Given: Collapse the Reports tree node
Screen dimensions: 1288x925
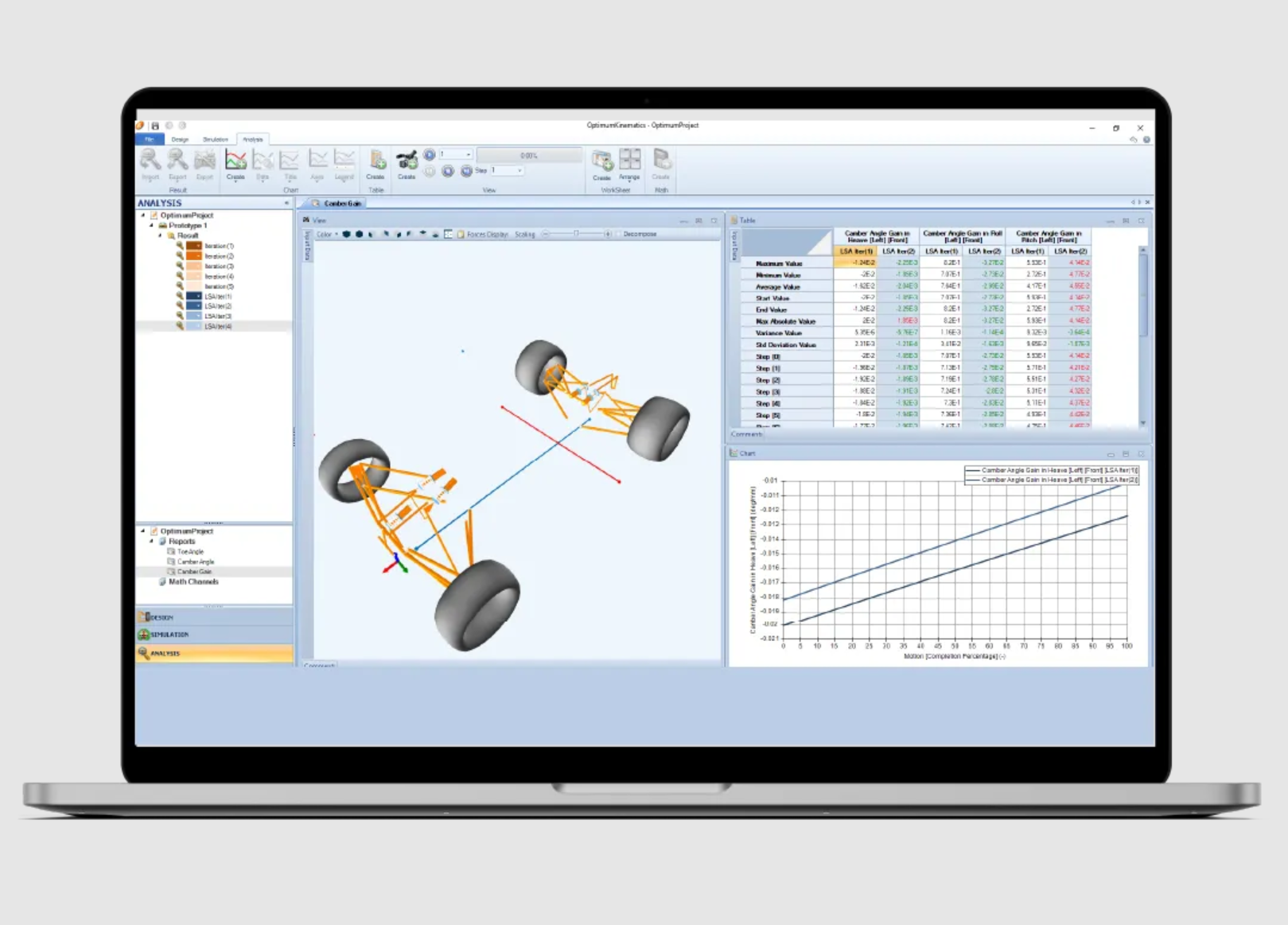Looking at the screenshot, I should click(x=151, y=542).
